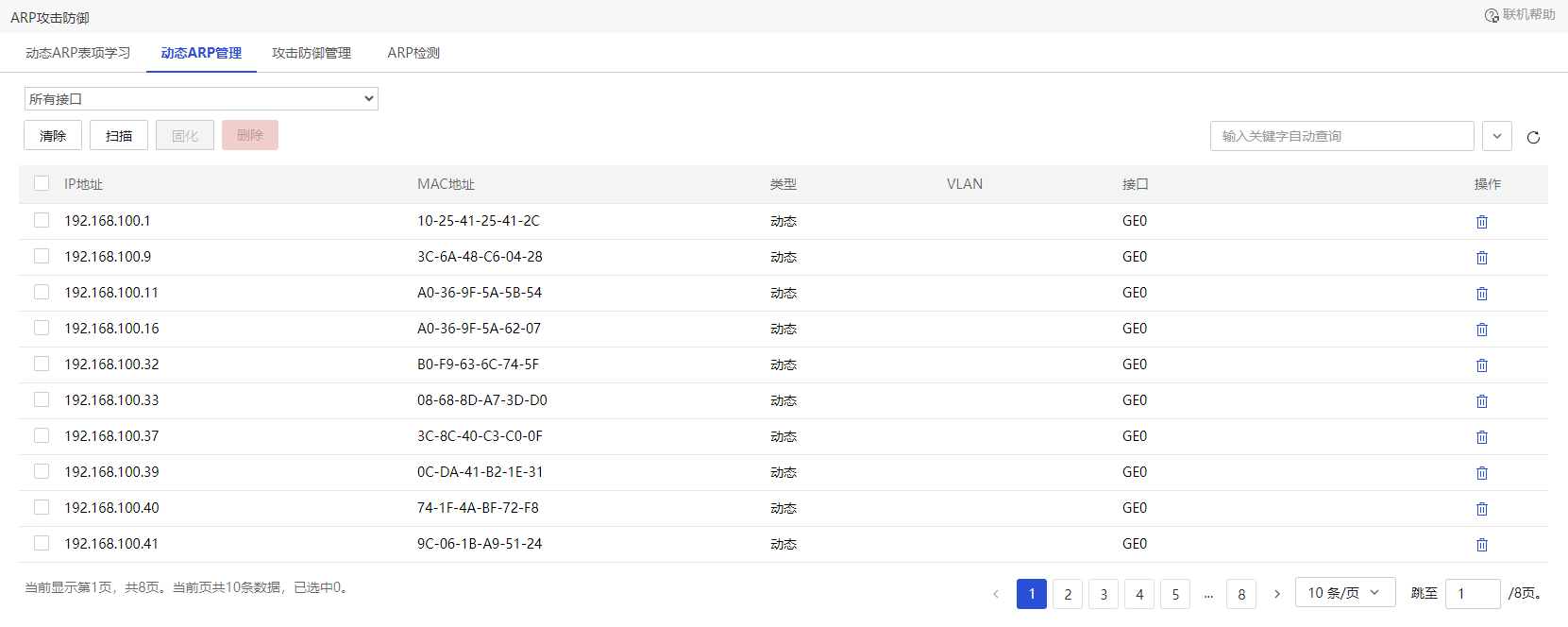Go to next page arrow

(1277, 594)
